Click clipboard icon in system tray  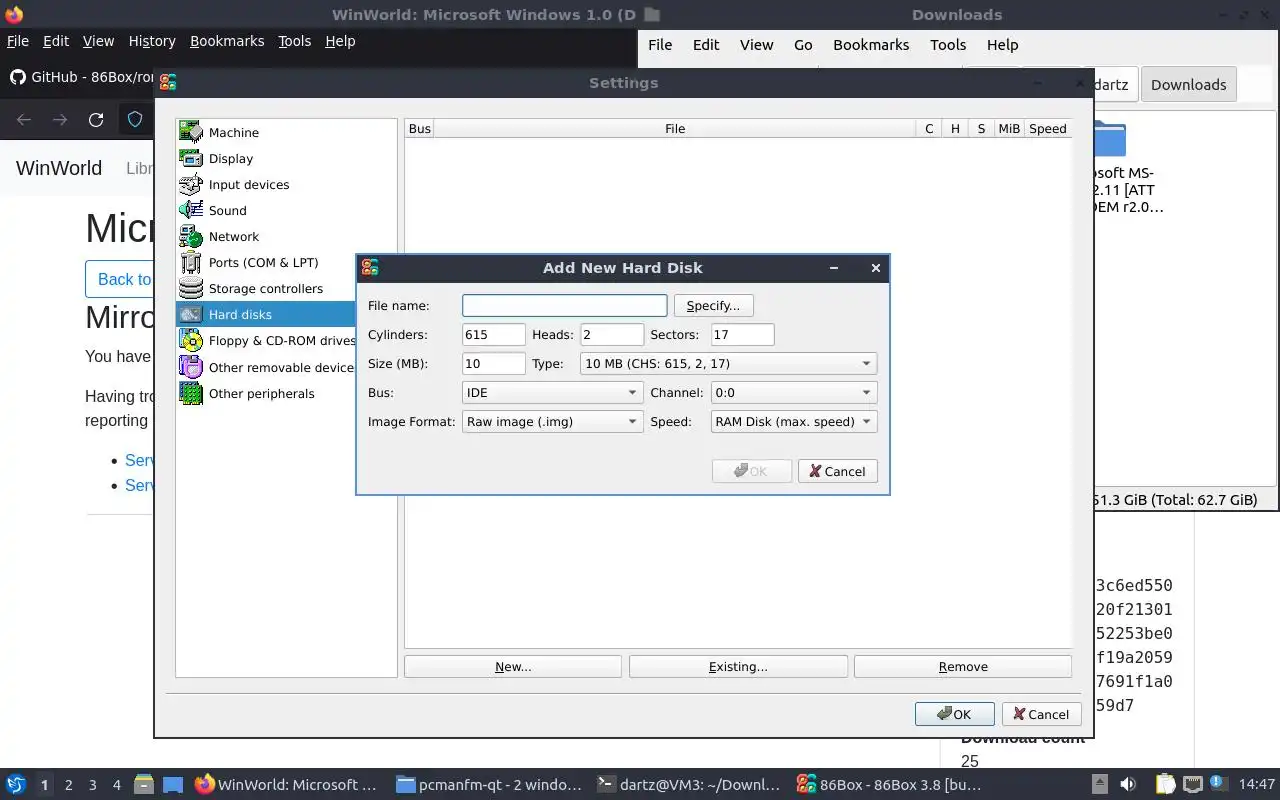tap(1165, 784)
